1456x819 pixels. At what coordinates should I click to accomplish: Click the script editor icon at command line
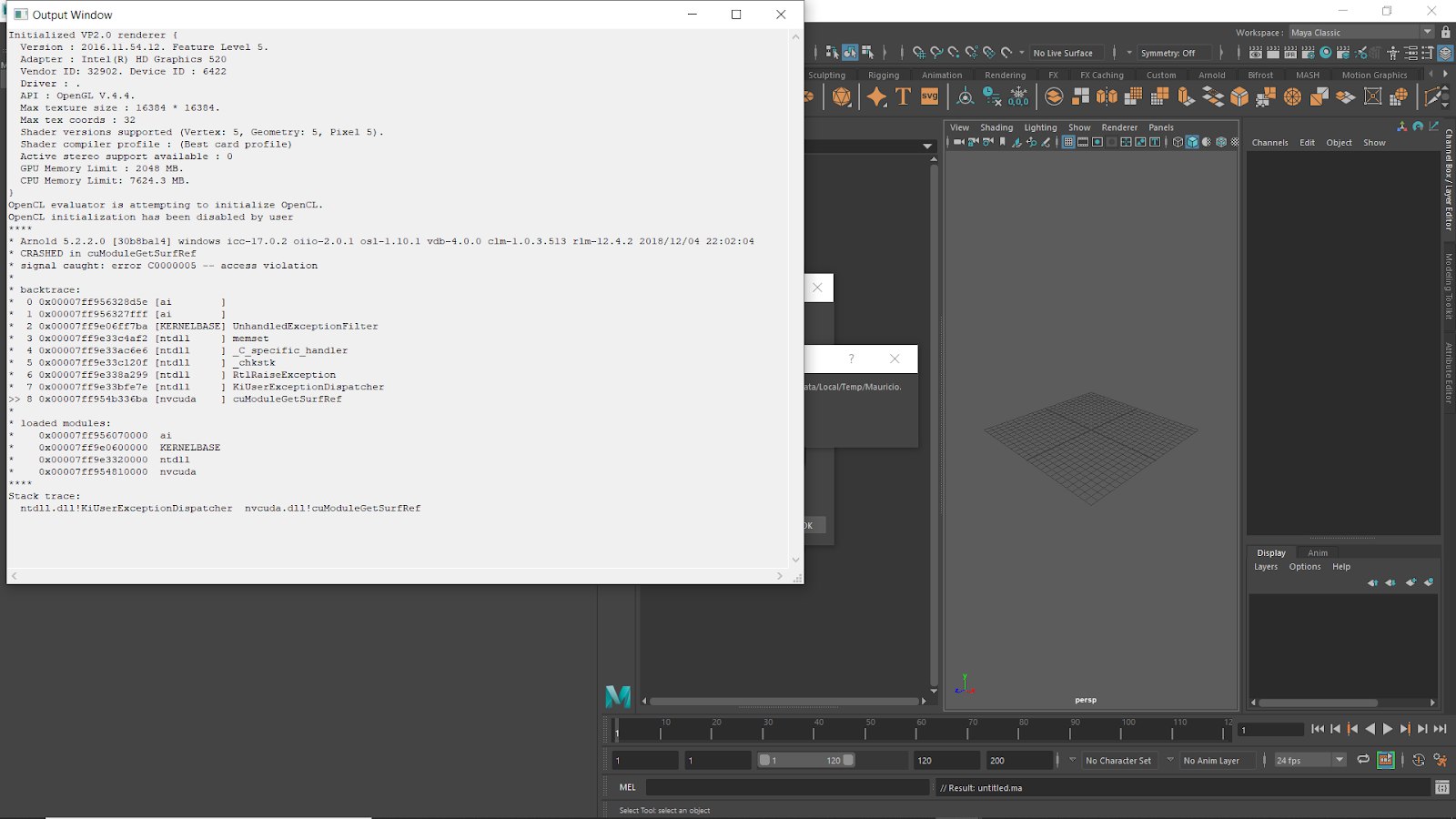pos(1442,787)
